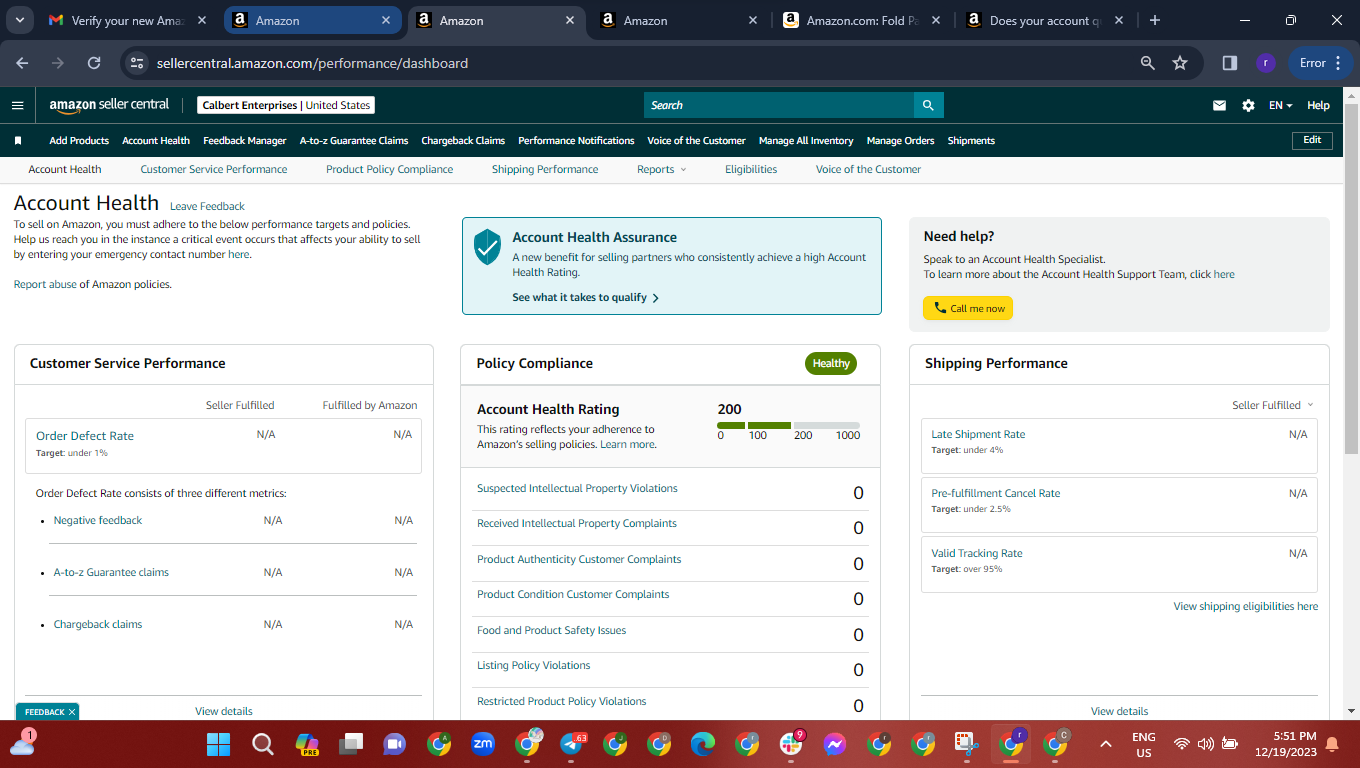Open the Report abuse link

coord(45,285)
